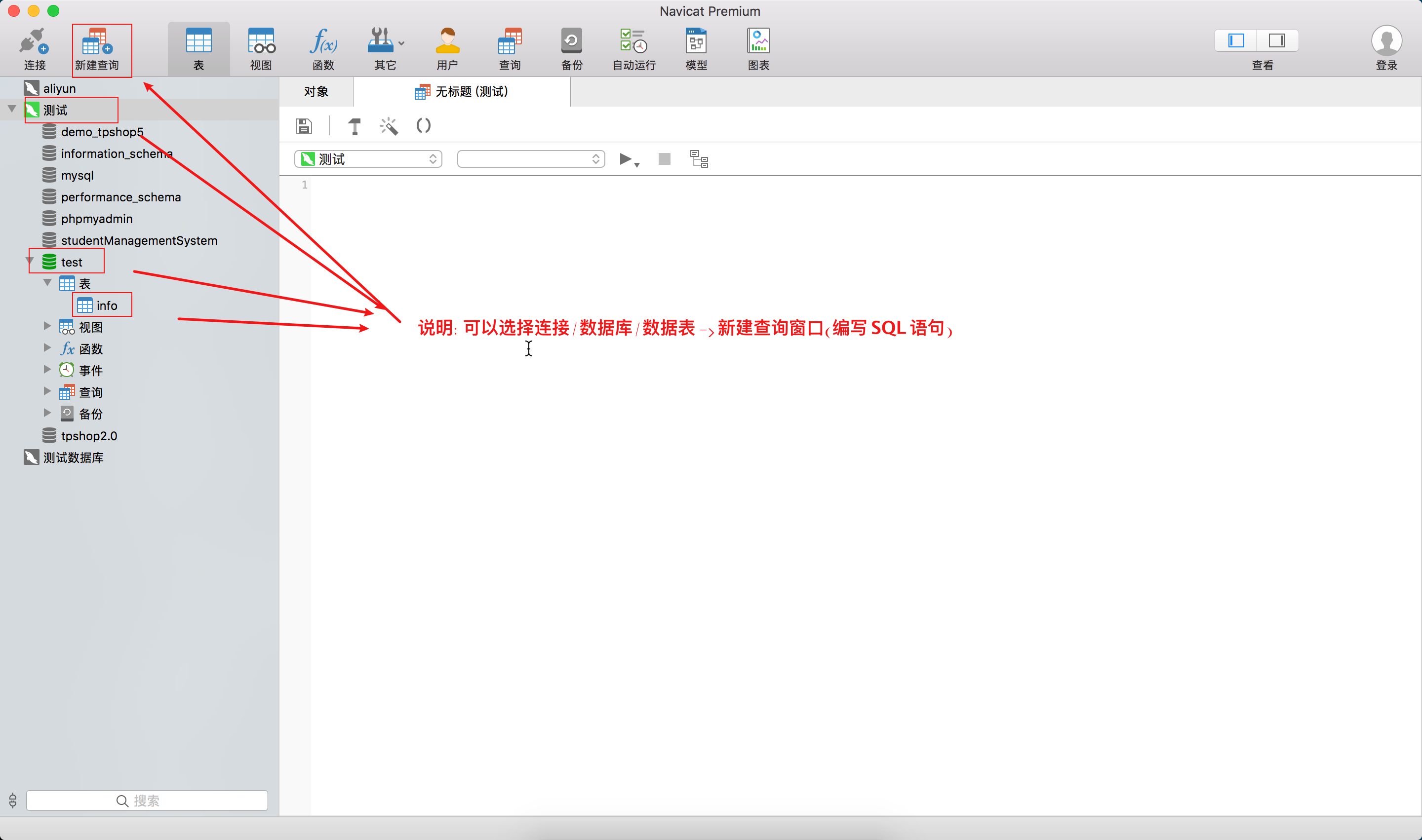This screenshot has height=840, width=1422.
Task: Click the 搜索 search field in the sidebar
Action: (147, 801)
